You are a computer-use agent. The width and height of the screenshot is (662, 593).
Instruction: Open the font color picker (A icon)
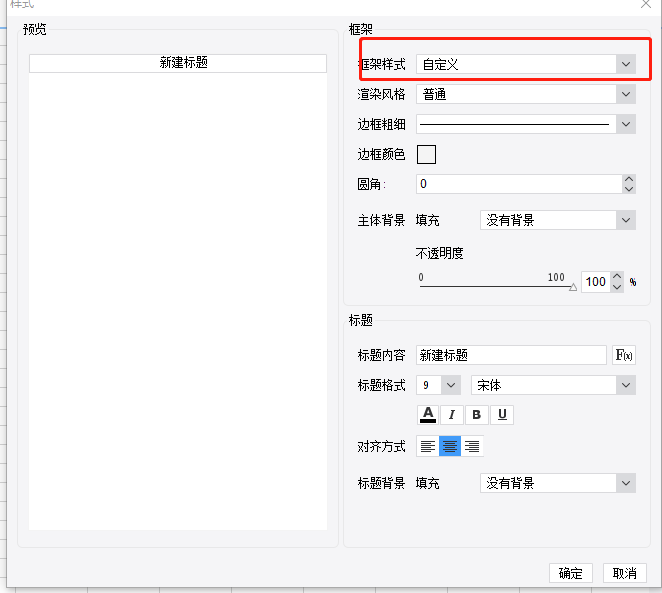(428, 414)
